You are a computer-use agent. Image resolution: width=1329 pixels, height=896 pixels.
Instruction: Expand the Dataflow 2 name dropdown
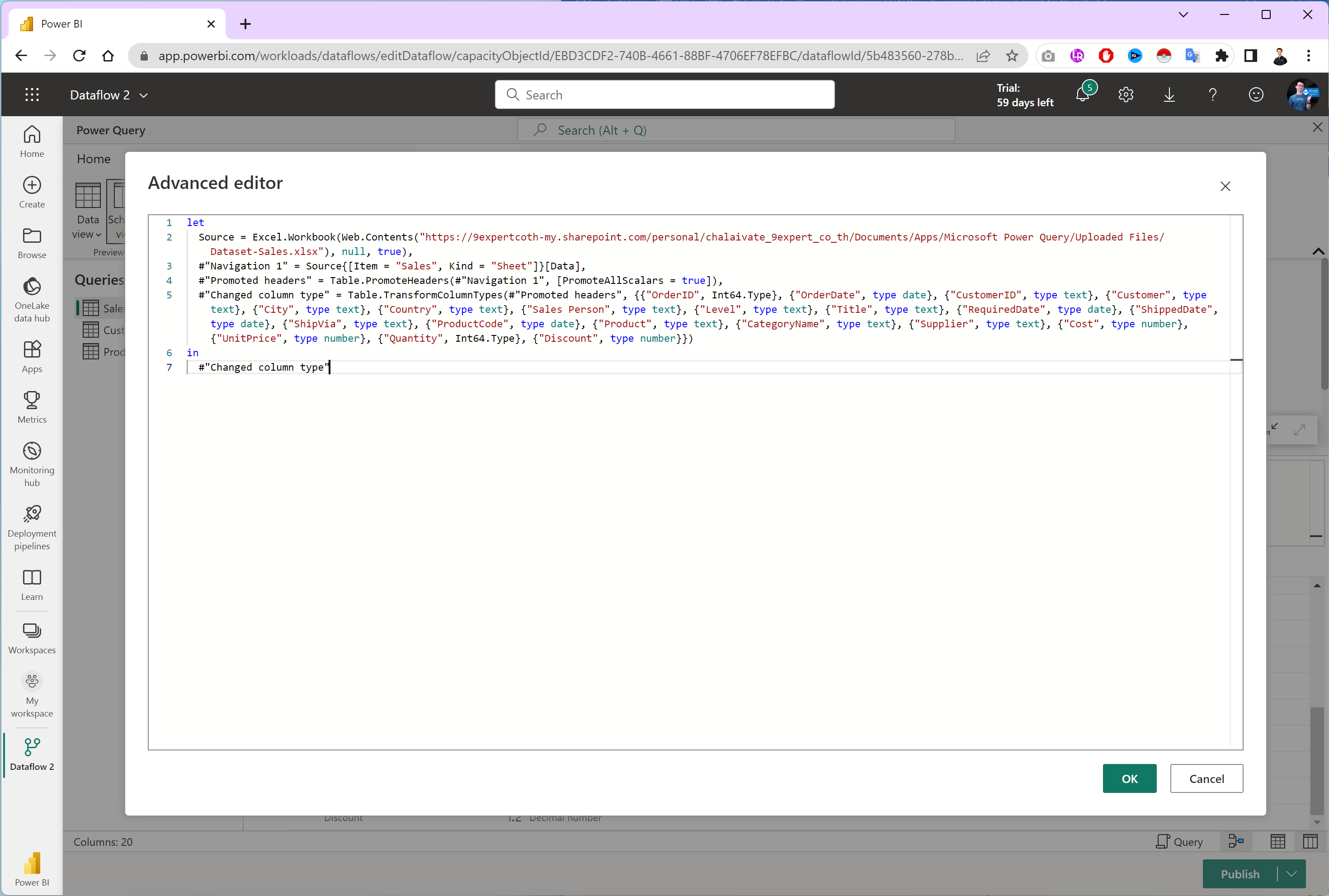144,95
